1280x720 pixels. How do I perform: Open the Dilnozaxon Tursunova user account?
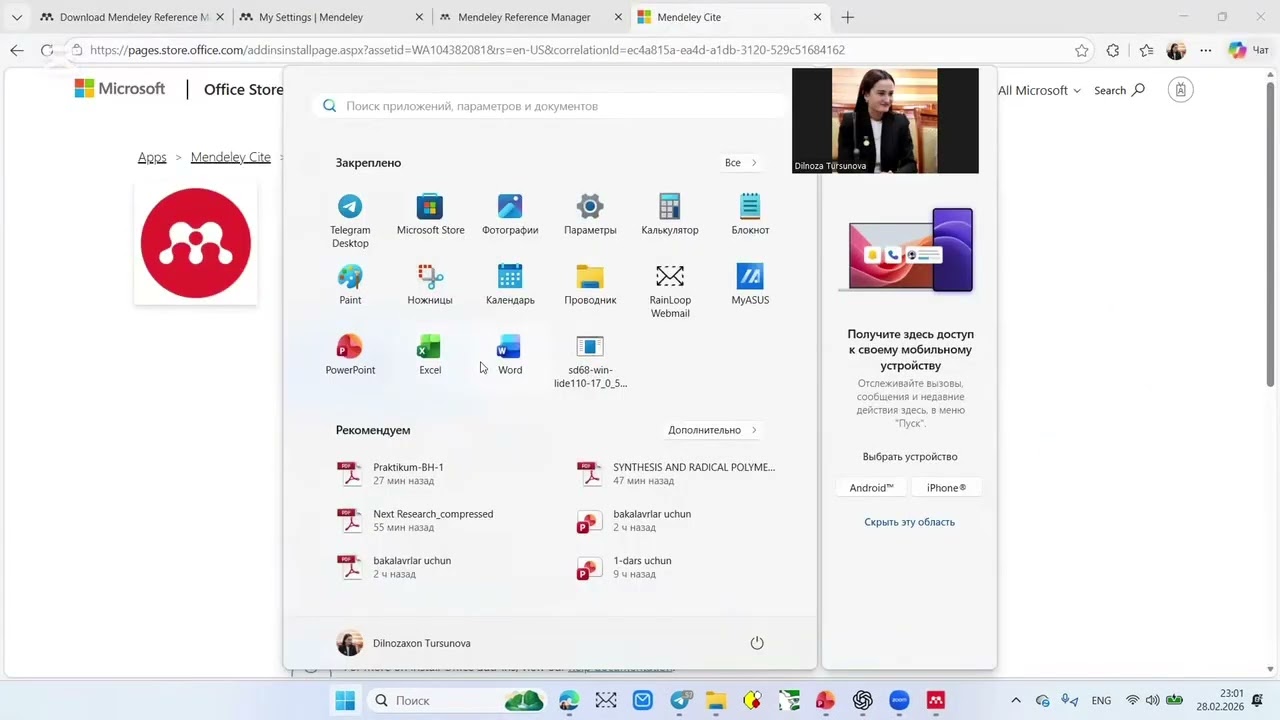(404, 643)
